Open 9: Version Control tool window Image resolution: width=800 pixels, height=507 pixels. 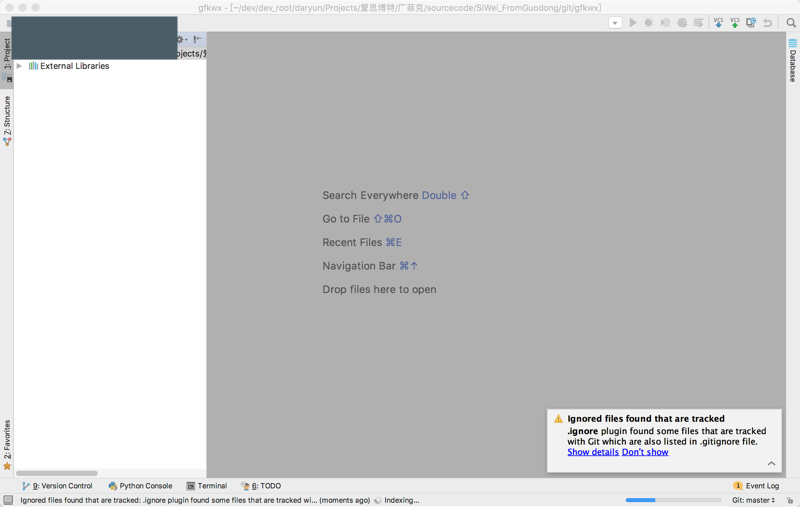[57, 486]
